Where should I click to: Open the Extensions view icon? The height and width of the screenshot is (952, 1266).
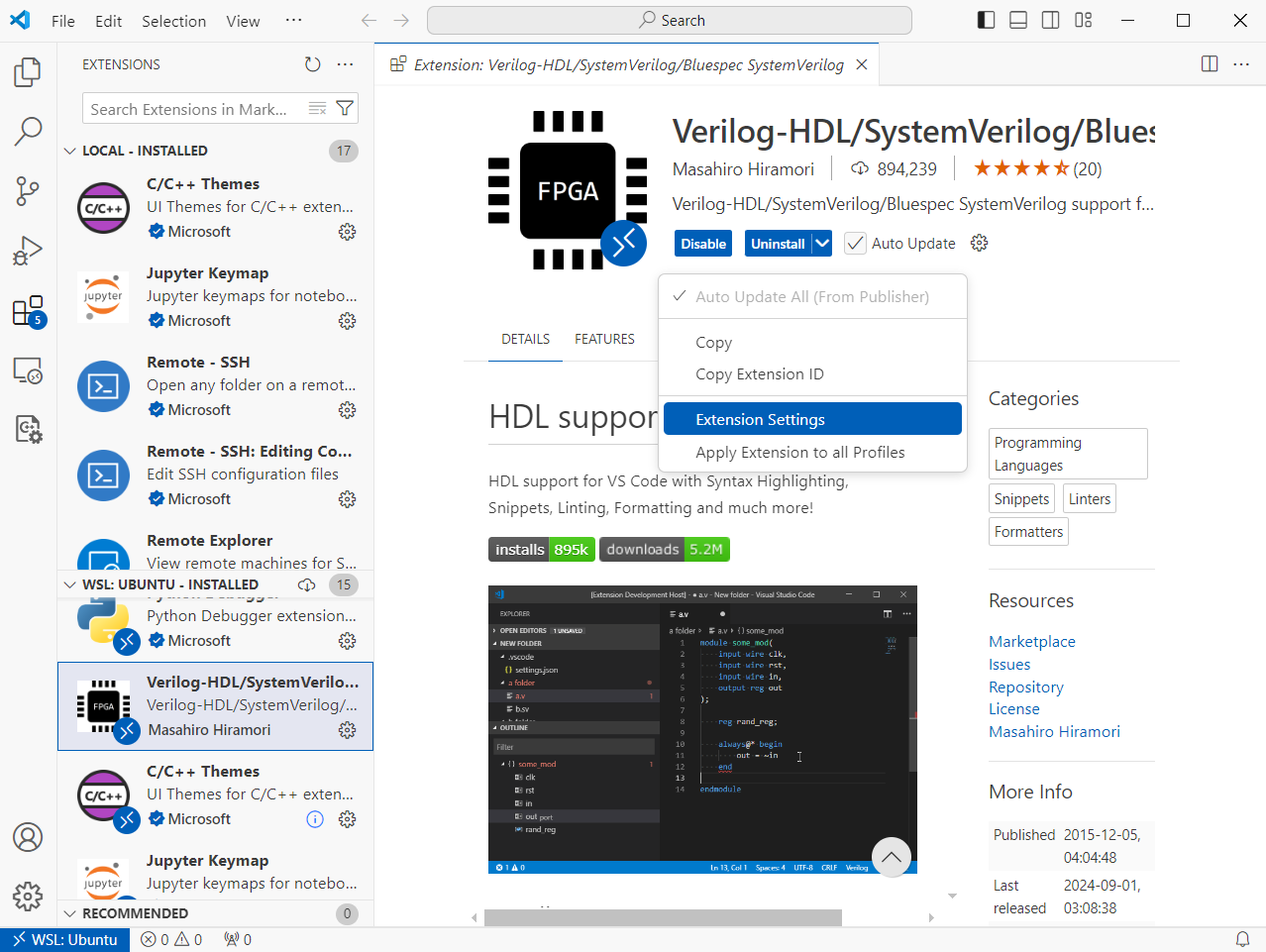(x=28, y=311)
